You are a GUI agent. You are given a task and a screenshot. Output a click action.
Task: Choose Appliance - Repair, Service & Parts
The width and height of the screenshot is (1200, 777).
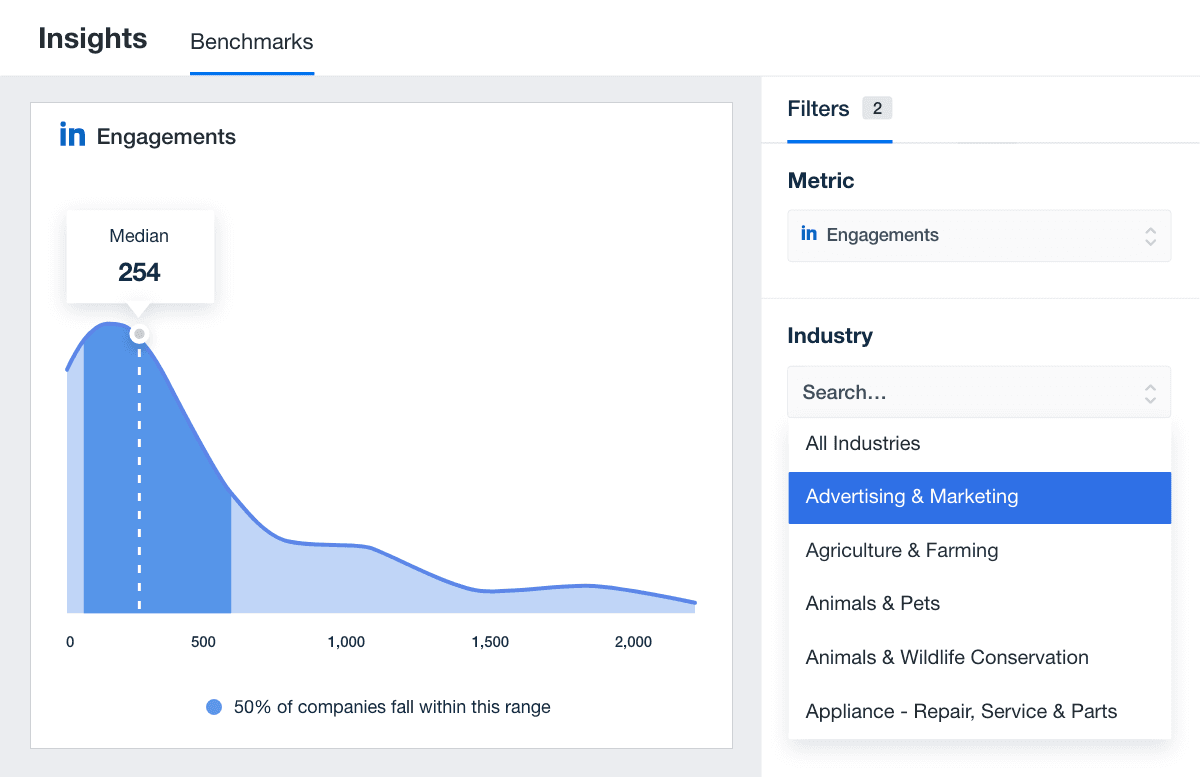tap(960, 711)
